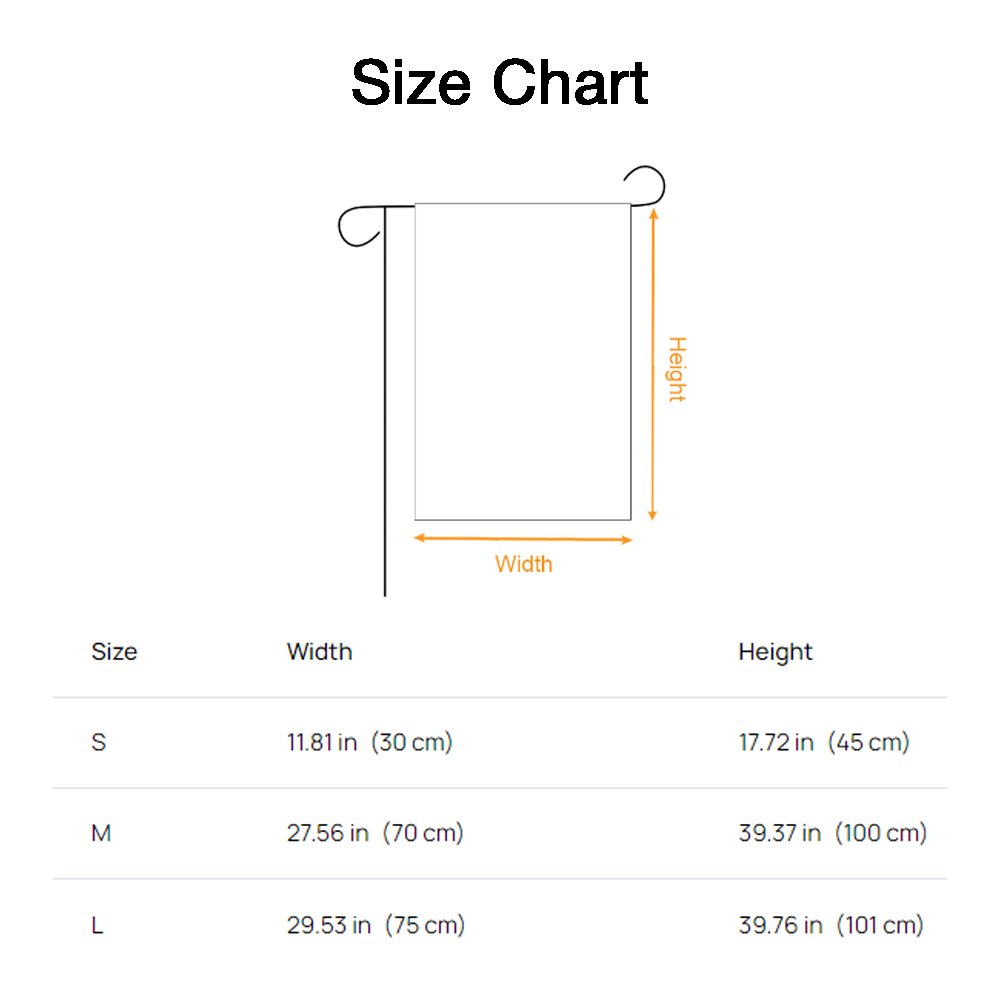Click the orange Width label in diagram
This screenshot has height=1000, width=1000.
pos(523,564)
